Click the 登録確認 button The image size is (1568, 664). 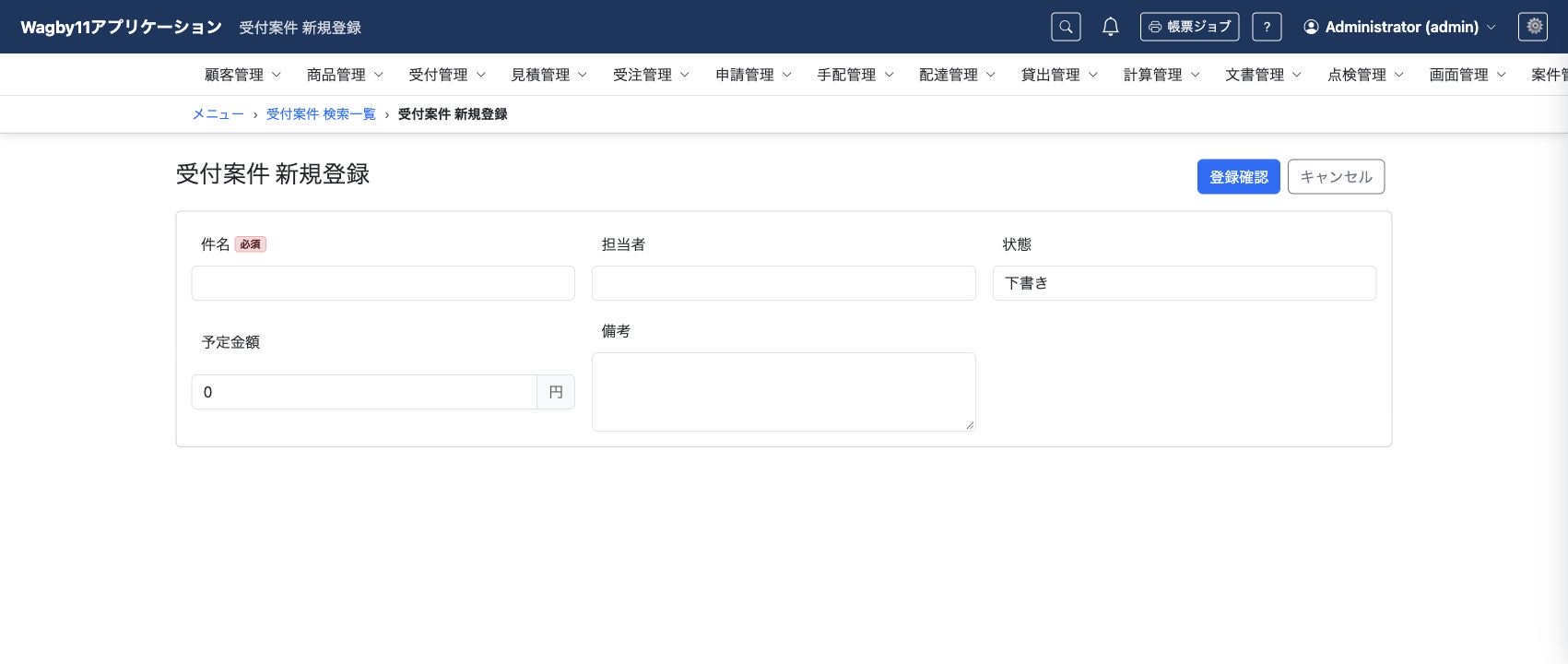[x=1238, y=177]
